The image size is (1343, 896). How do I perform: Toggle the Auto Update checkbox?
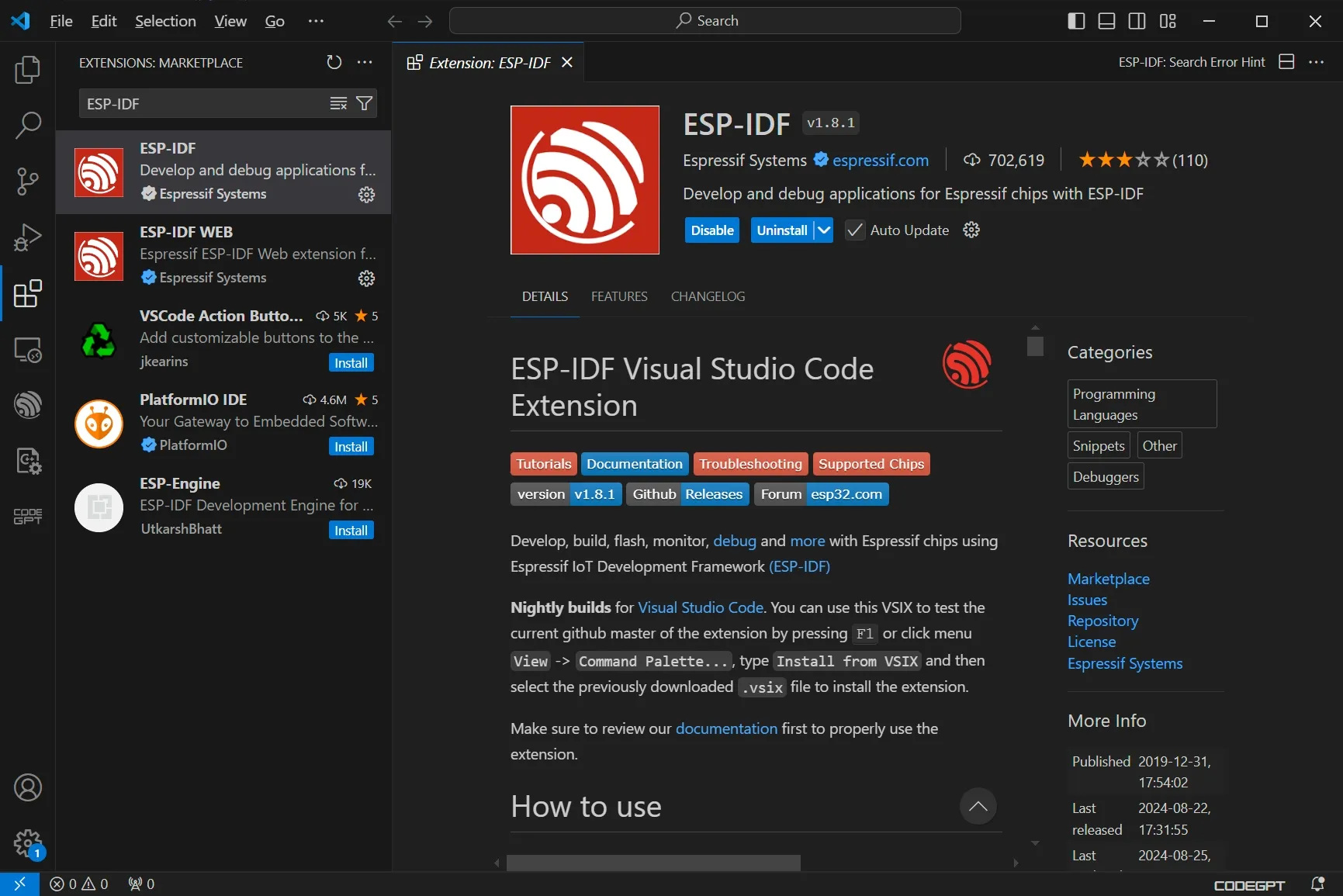click(854, 230)
